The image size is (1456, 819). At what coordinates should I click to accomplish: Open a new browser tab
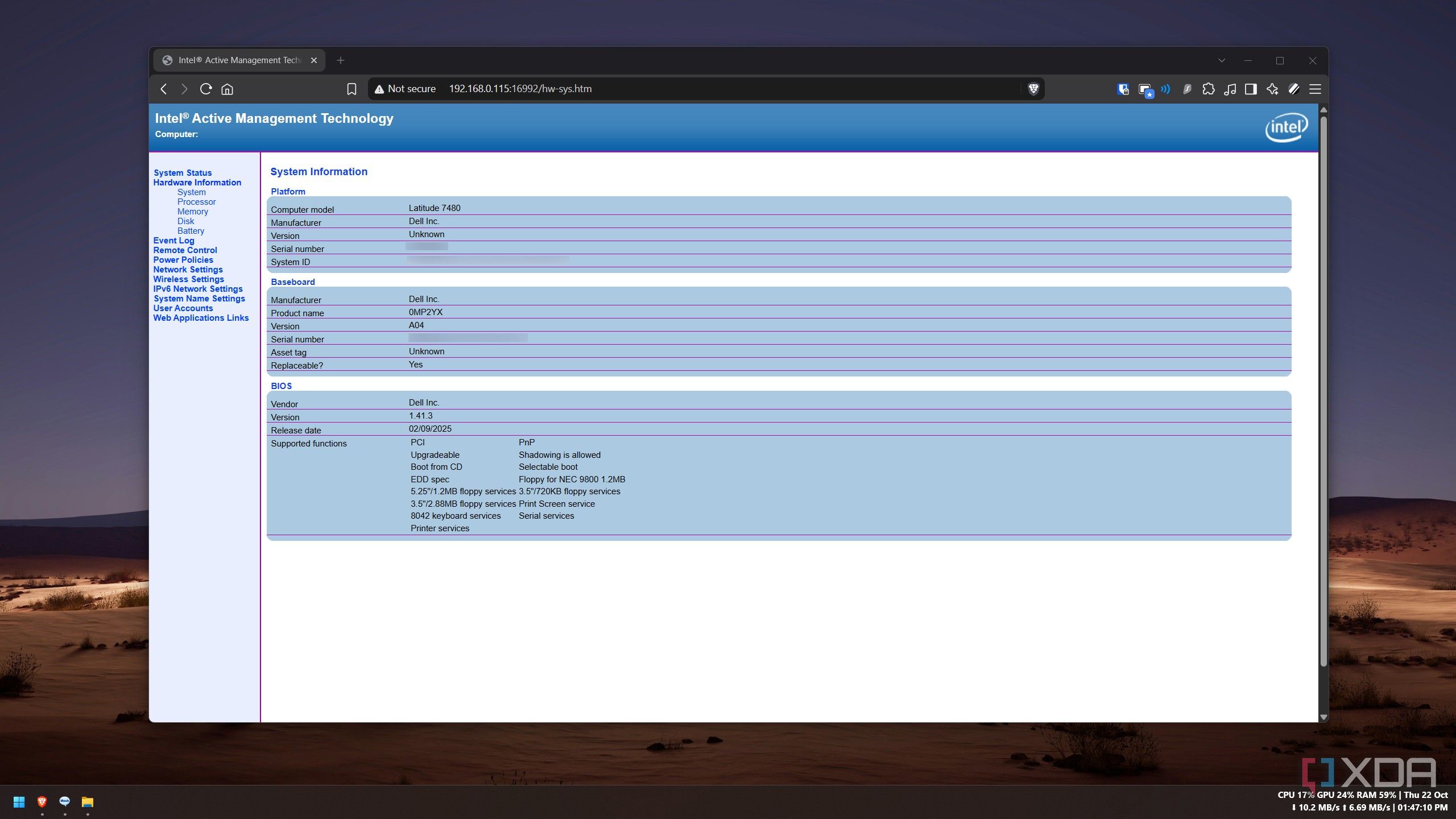(x=340, y=60)
